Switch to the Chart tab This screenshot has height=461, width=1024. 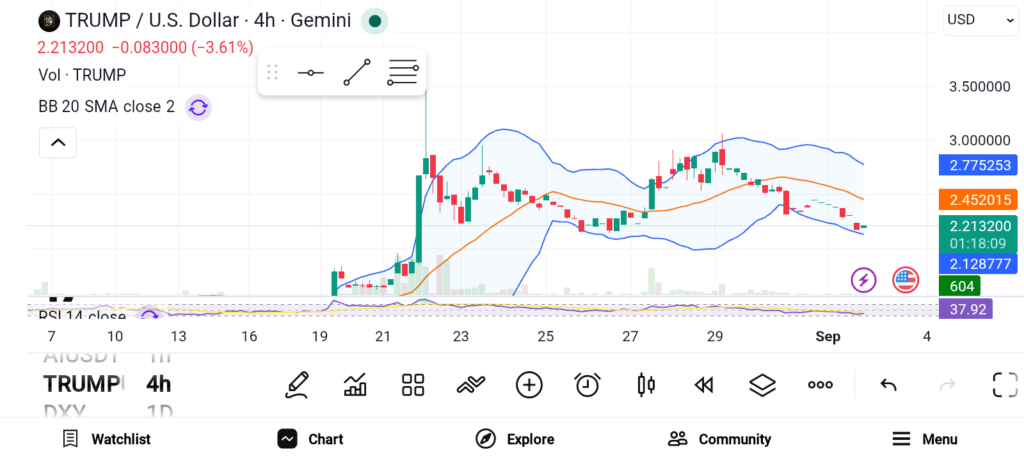[310, 439]
